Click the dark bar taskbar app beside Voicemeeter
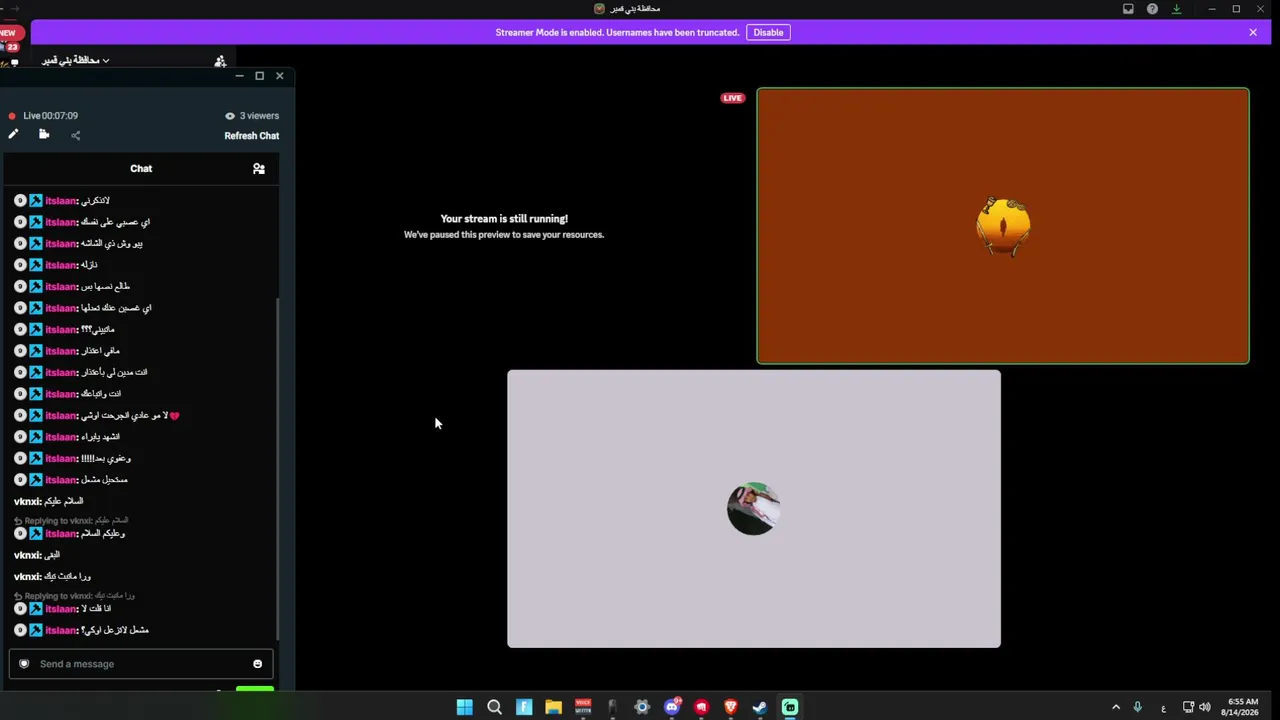The height and width of the screenshot is (720, 1280). tap(613, 707)
